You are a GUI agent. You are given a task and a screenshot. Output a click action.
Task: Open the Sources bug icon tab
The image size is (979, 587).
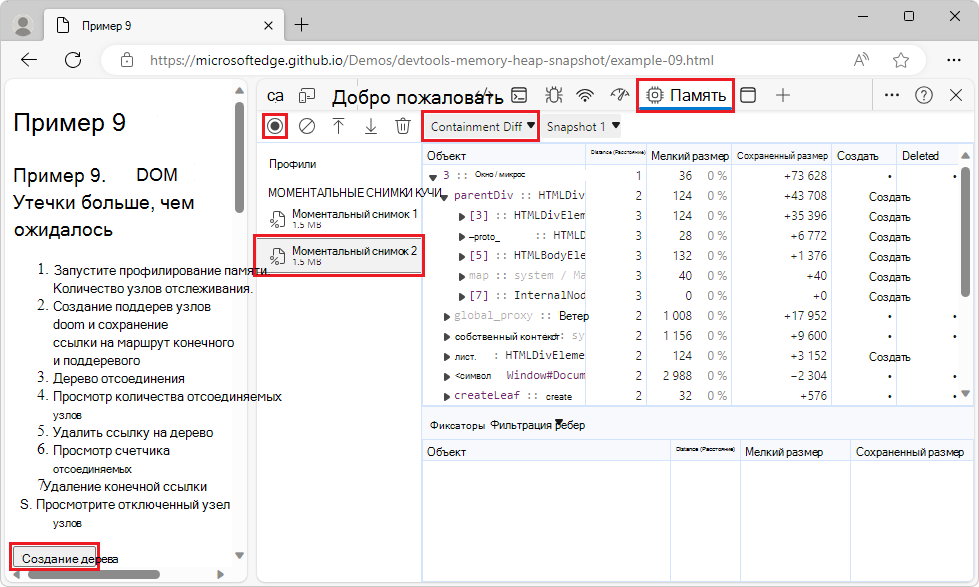pyautogui.click(x=553, y=95)
